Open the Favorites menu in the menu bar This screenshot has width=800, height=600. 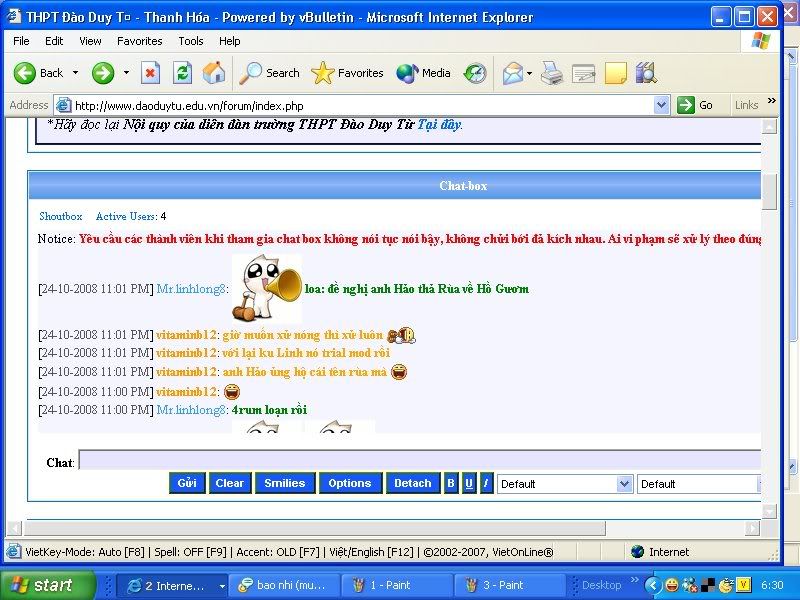point(139,41)
